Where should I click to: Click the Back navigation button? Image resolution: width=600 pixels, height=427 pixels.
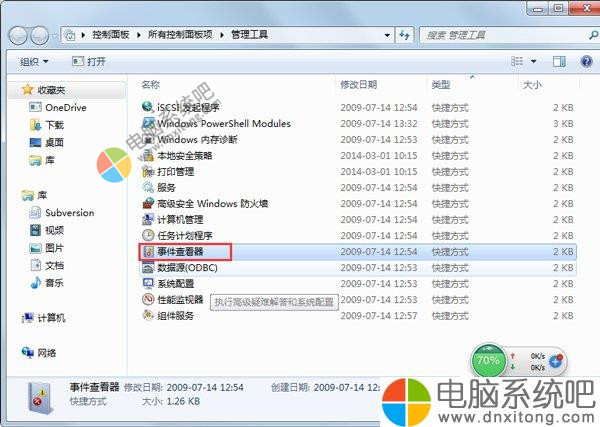coord(18,36)
